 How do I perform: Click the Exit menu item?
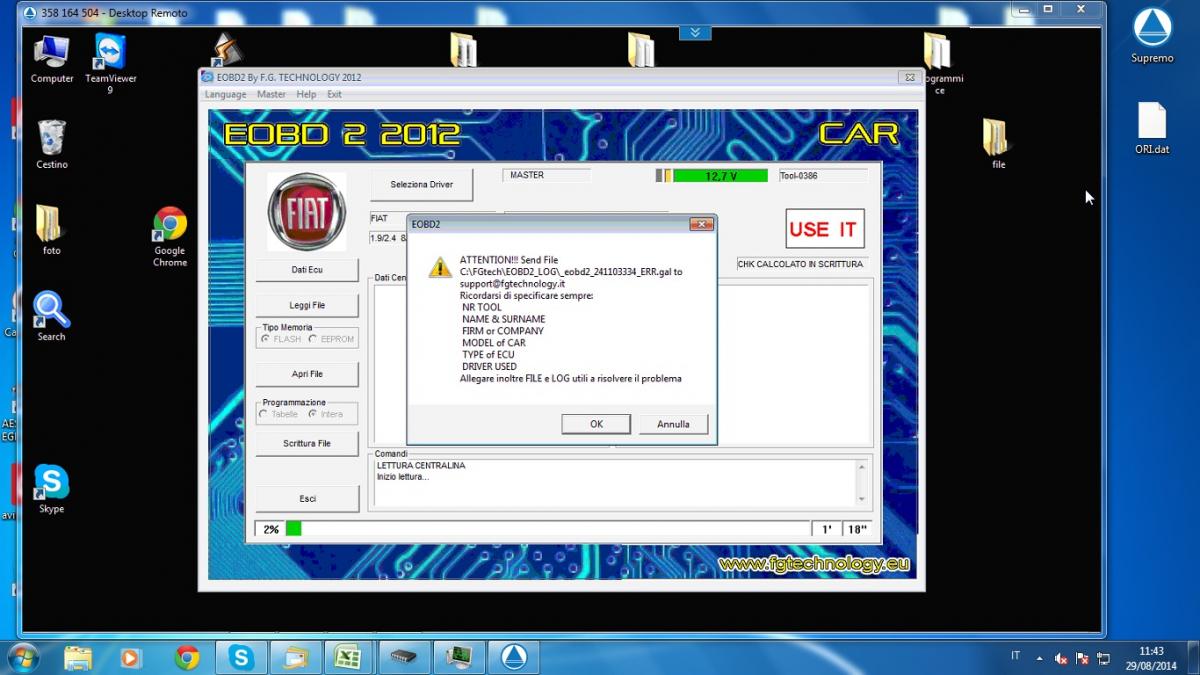coord(334,94)
